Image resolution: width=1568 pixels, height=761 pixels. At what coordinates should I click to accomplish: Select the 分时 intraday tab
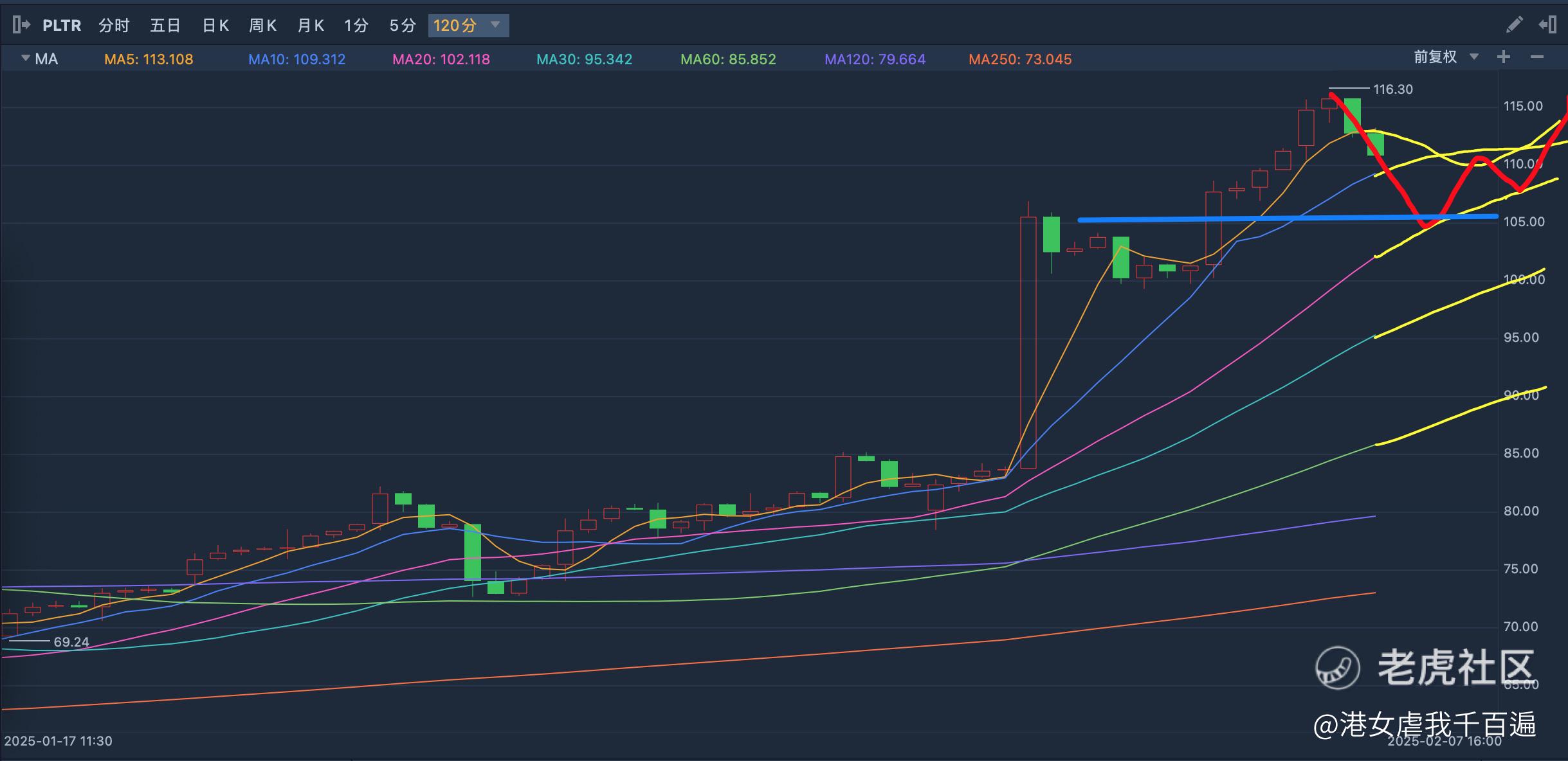click(114, 26)
